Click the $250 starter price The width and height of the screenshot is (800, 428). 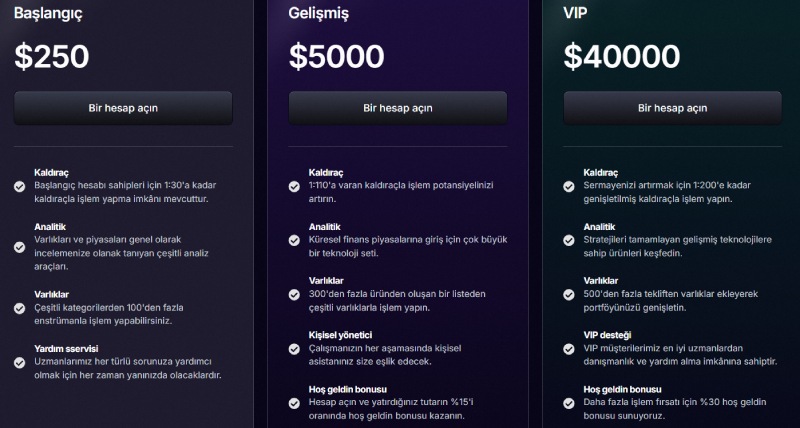point(52,56)
